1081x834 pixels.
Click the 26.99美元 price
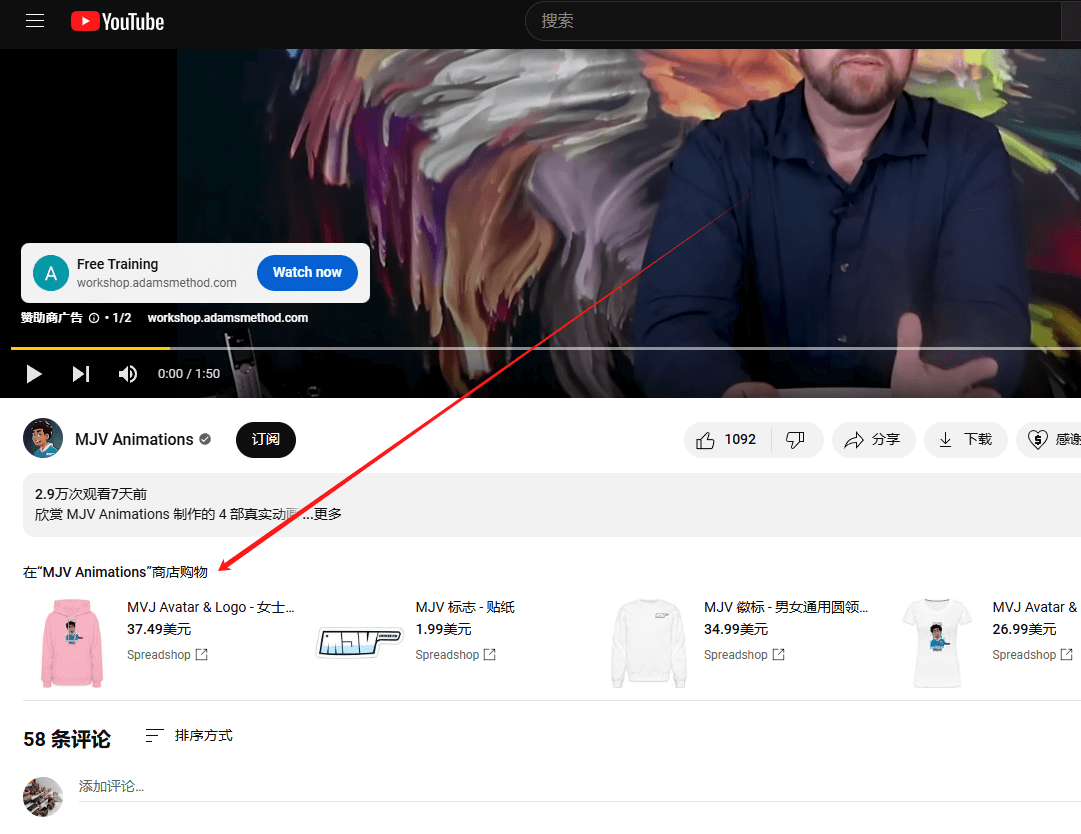coord(1024,629)
